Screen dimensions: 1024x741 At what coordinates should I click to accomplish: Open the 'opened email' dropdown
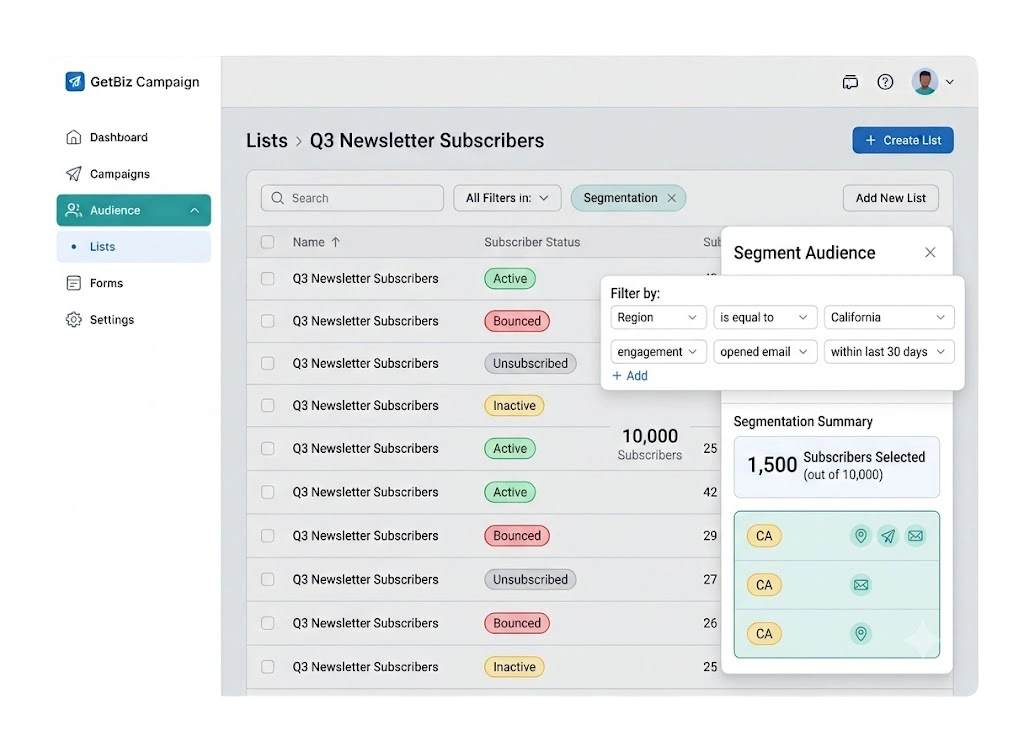point(765,352)
